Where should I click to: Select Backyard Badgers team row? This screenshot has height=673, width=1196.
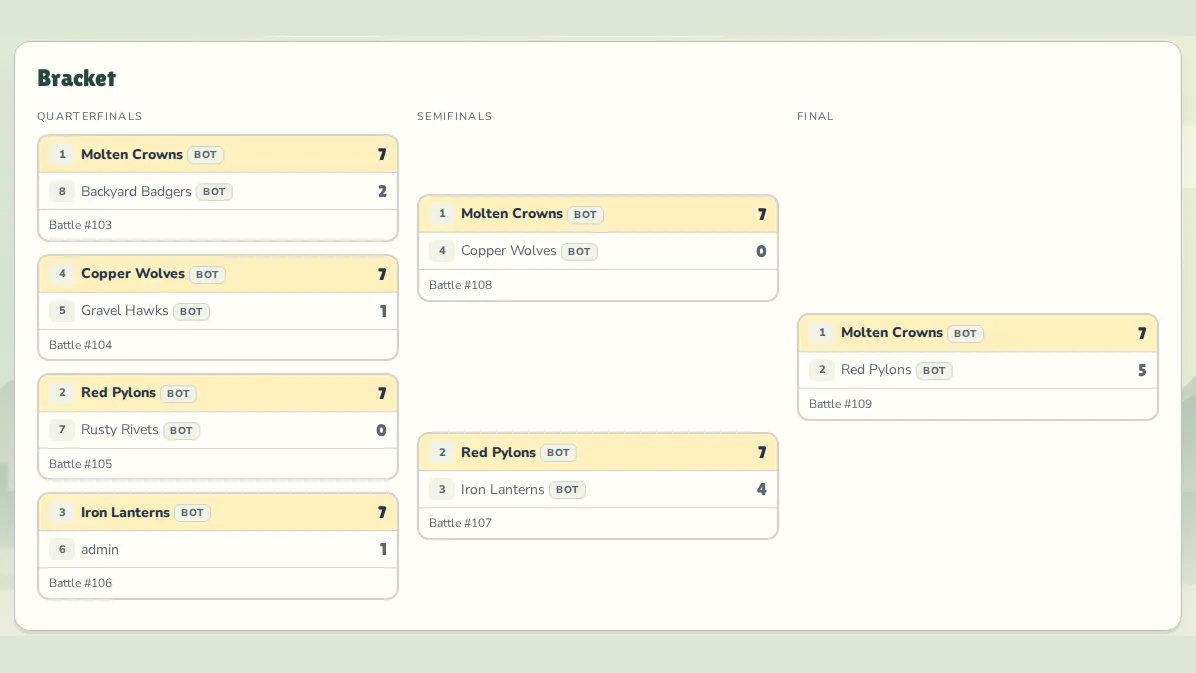[x=217, y=192]
